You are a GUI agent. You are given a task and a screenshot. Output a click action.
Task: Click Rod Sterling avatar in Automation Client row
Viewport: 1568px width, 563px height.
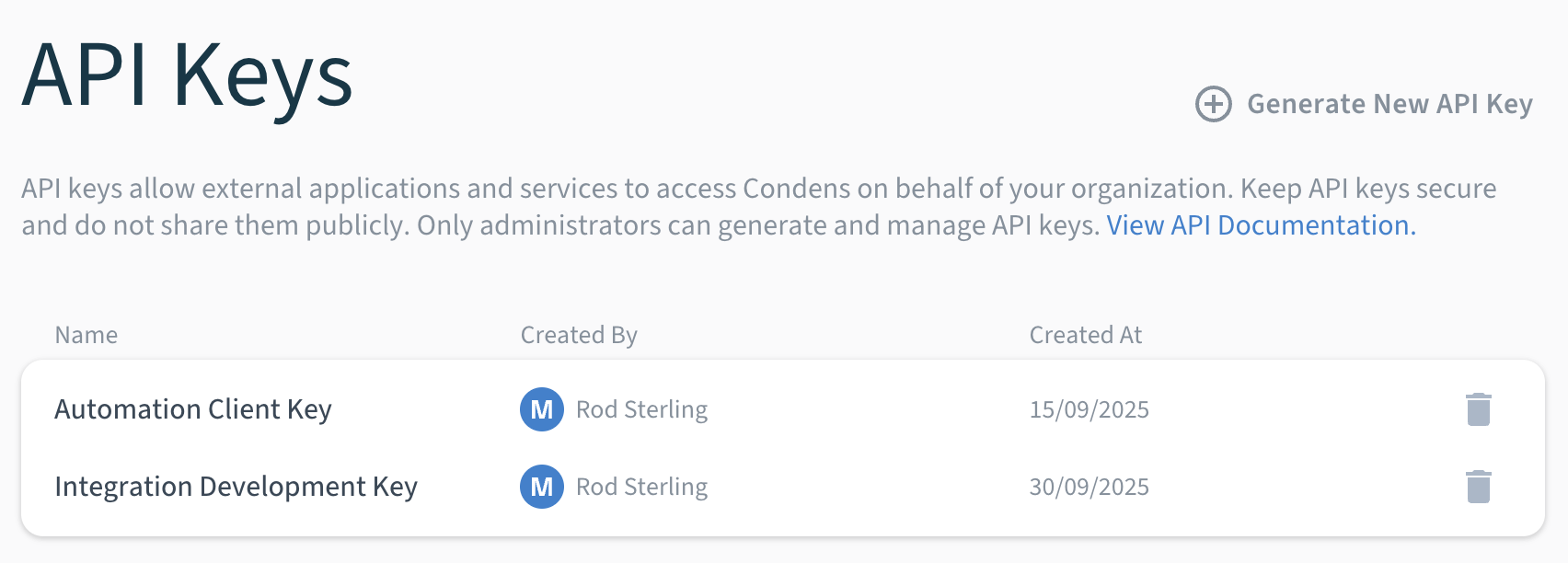pyautogui.click(x=542, y=409)
